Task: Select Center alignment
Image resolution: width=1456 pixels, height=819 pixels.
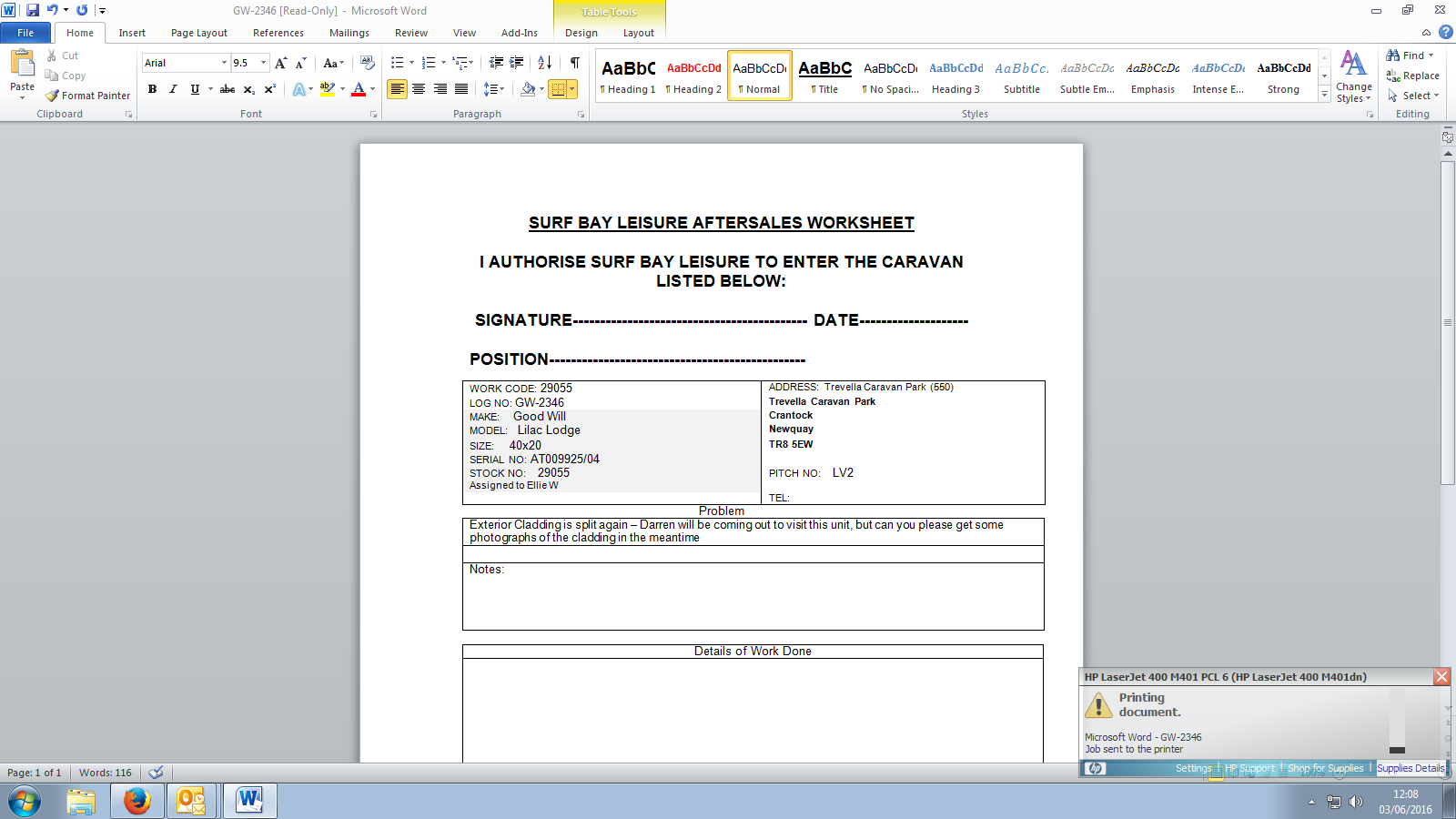Action: point(419,89)
